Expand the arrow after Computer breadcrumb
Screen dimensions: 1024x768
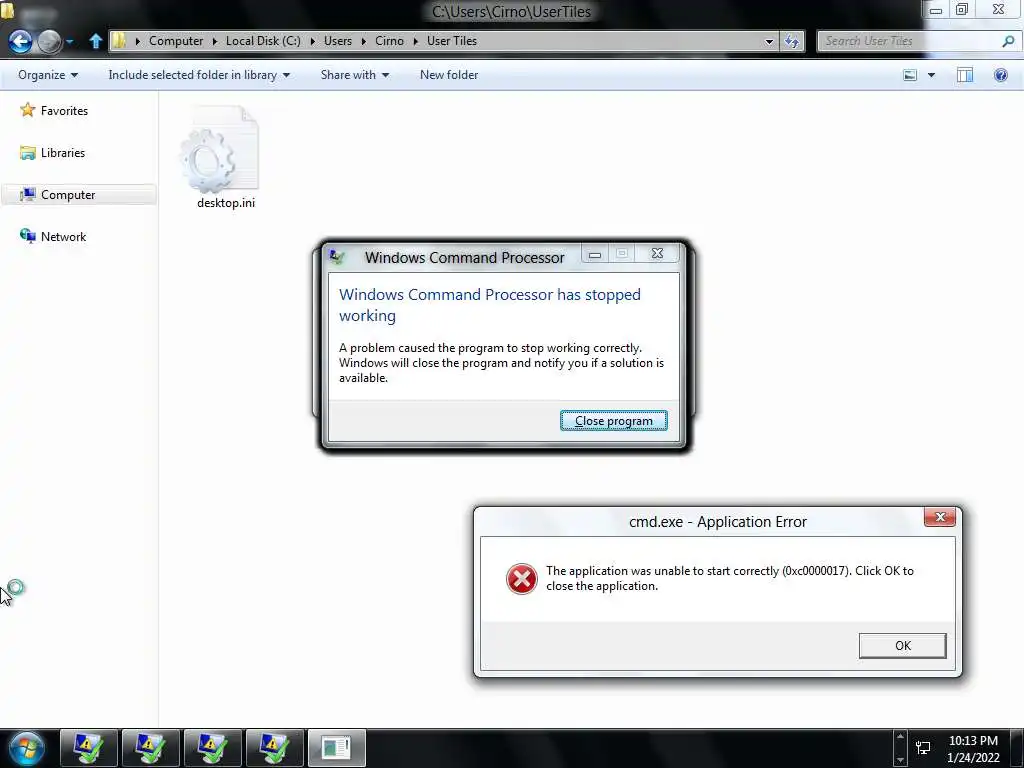[x=215, y=41]
